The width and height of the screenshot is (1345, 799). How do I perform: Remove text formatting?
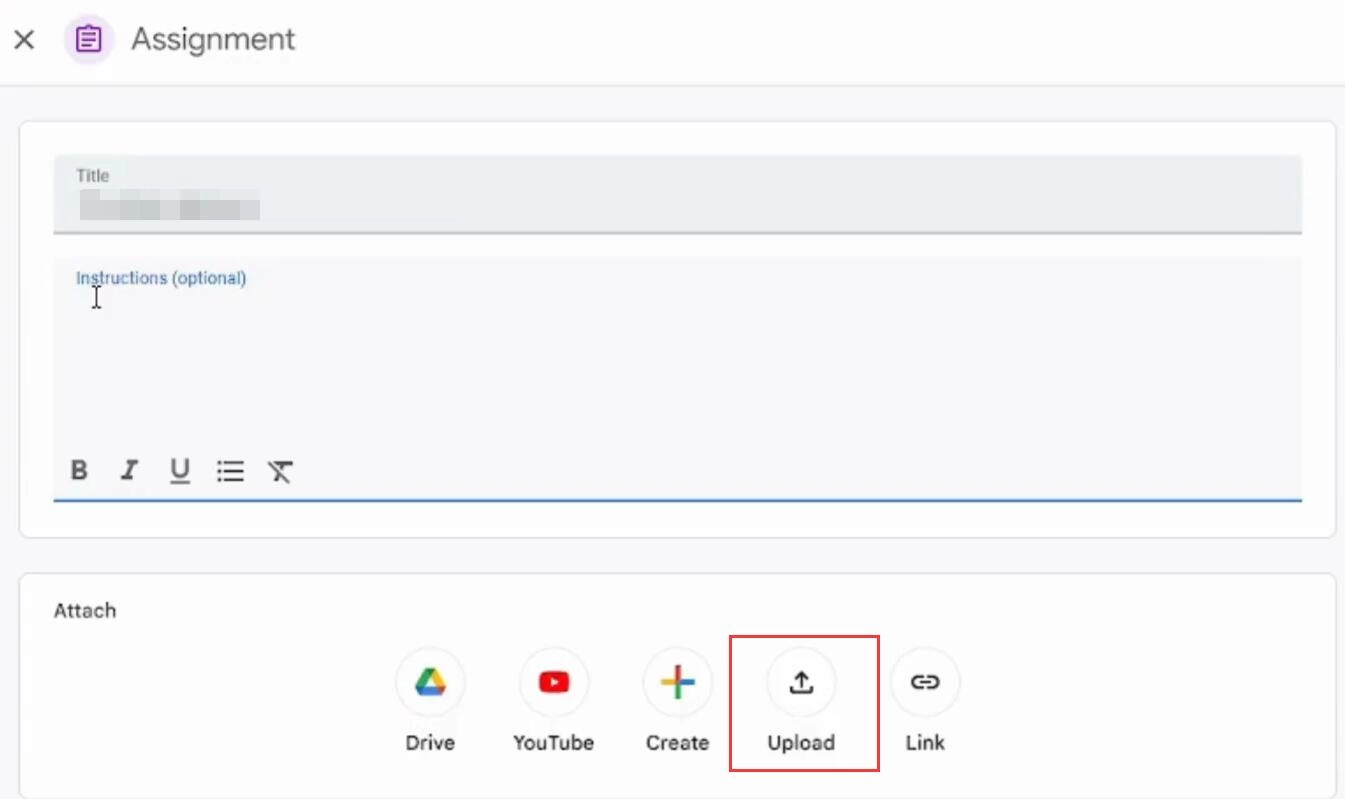coord(280,471)
